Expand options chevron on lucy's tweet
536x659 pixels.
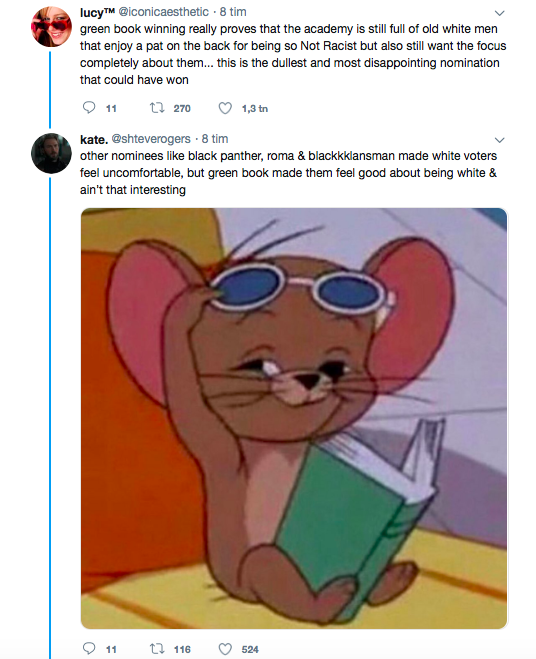pos(499,13)
